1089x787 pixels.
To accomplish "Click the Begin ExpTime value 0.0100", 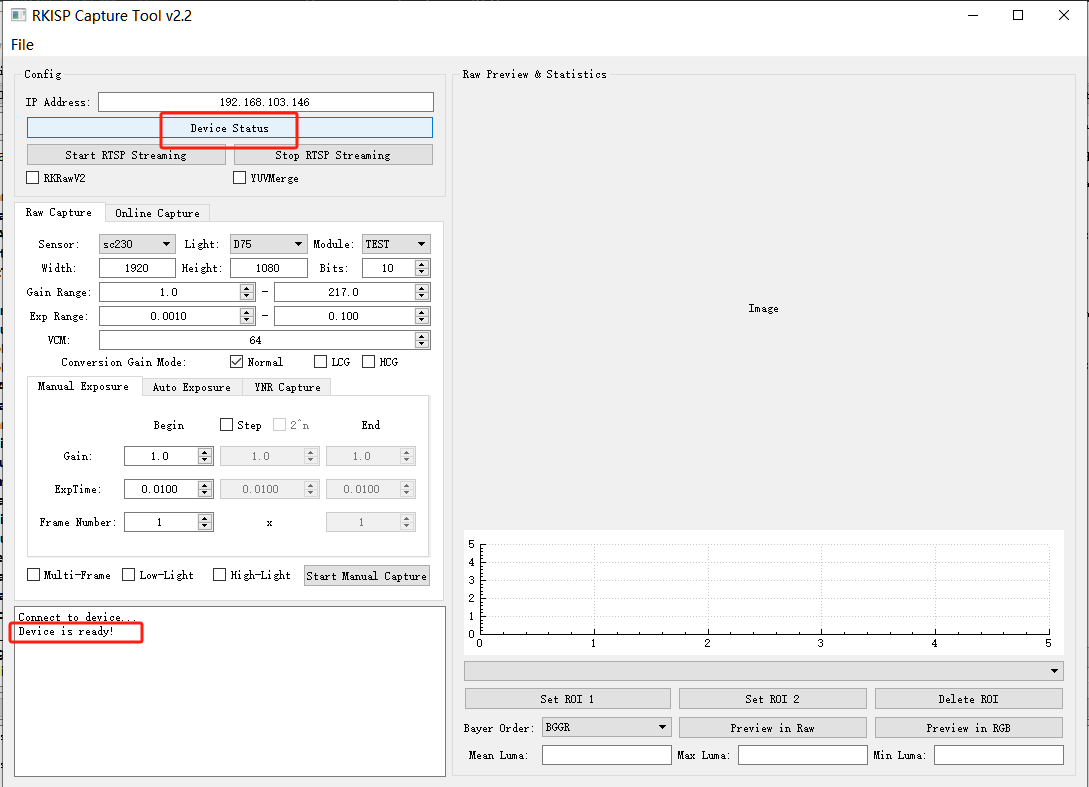I will point(160,489).
